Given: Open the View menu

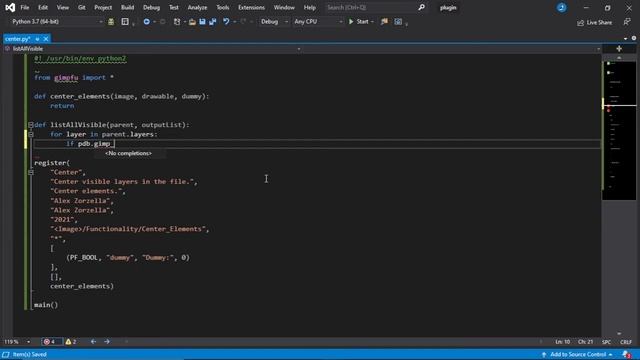Looking at the screenshot, I should click(62, 7).
